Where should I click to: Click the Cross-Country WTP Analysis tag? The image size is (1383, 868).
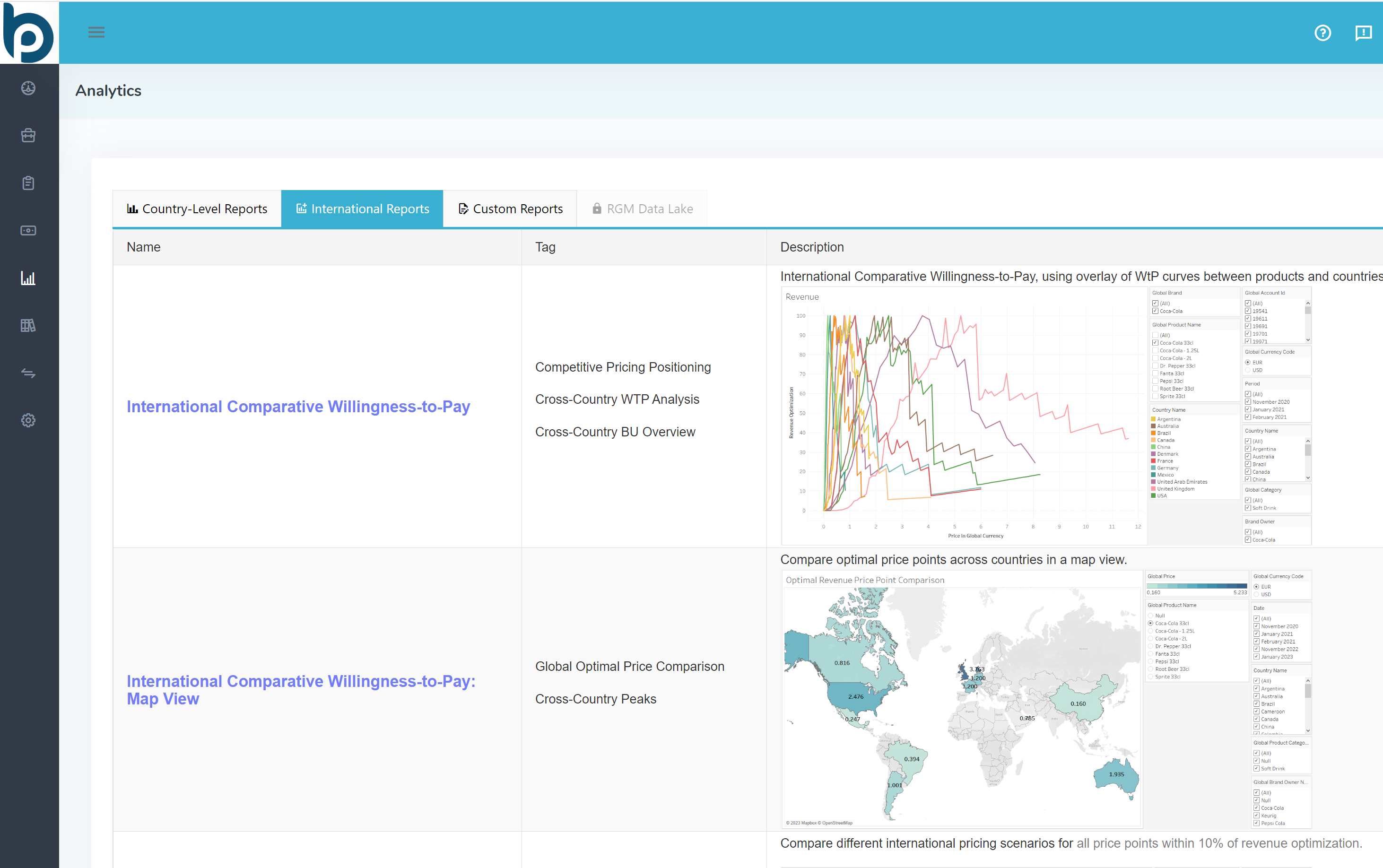coord(617,399)
